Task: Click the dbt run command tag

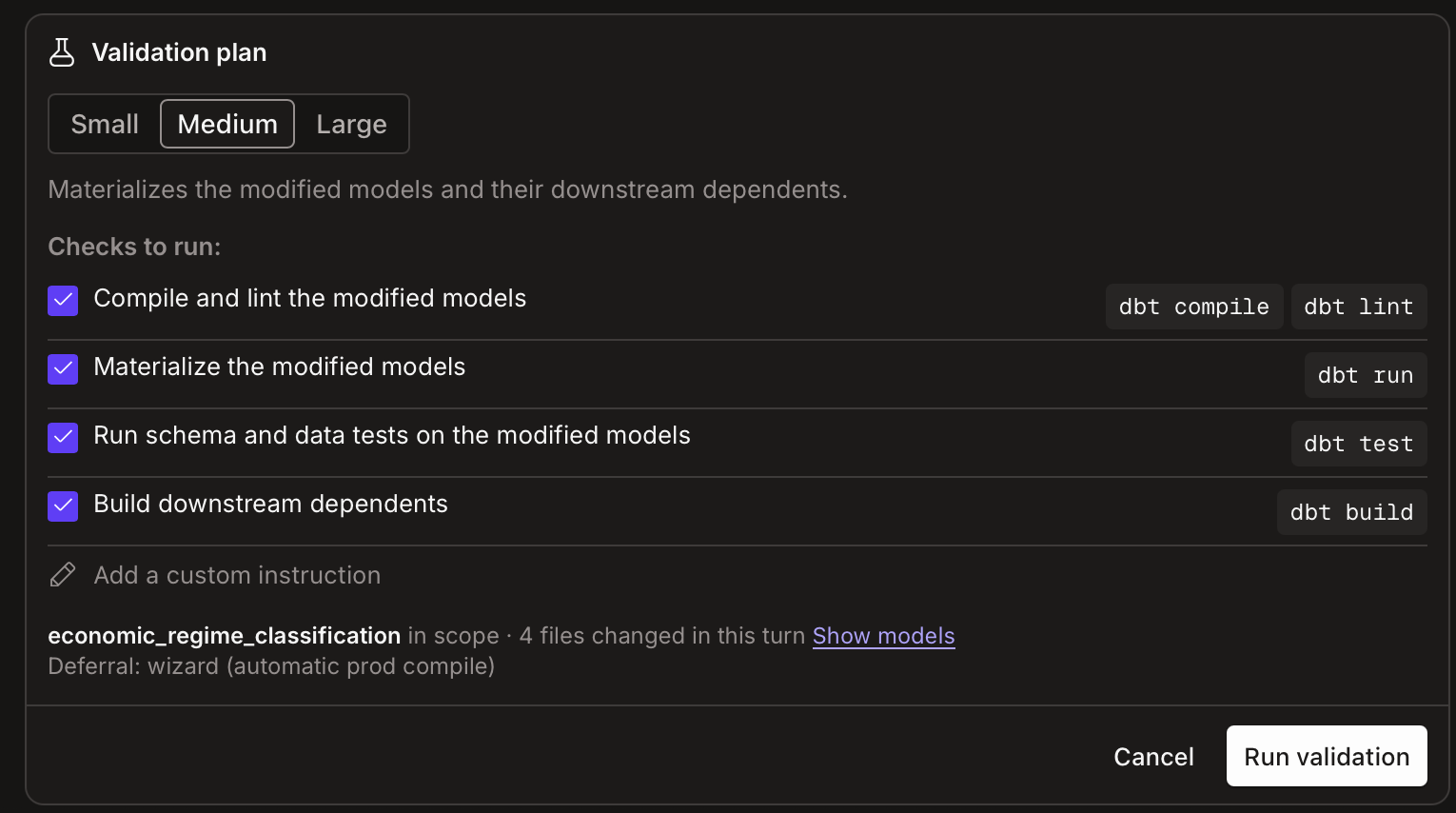Action: click(x=1366, y=375)
